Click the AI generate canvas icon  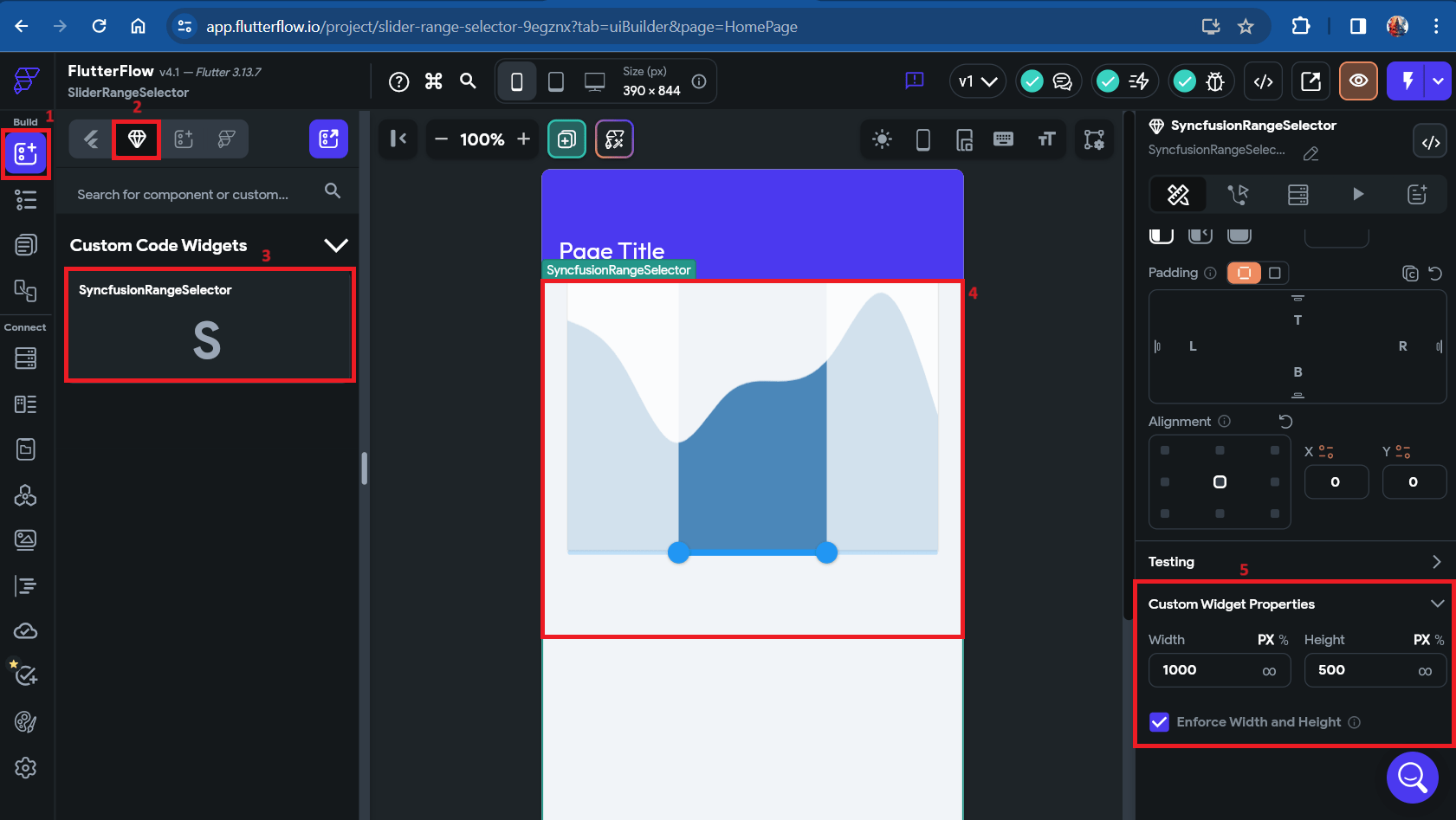[614, 139]
